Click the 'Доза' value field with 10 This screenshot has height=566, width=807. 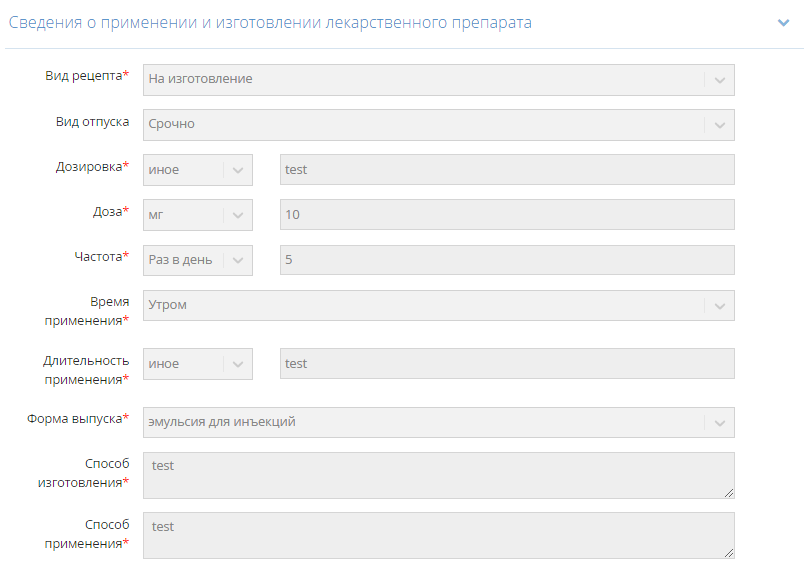point(507,215)
